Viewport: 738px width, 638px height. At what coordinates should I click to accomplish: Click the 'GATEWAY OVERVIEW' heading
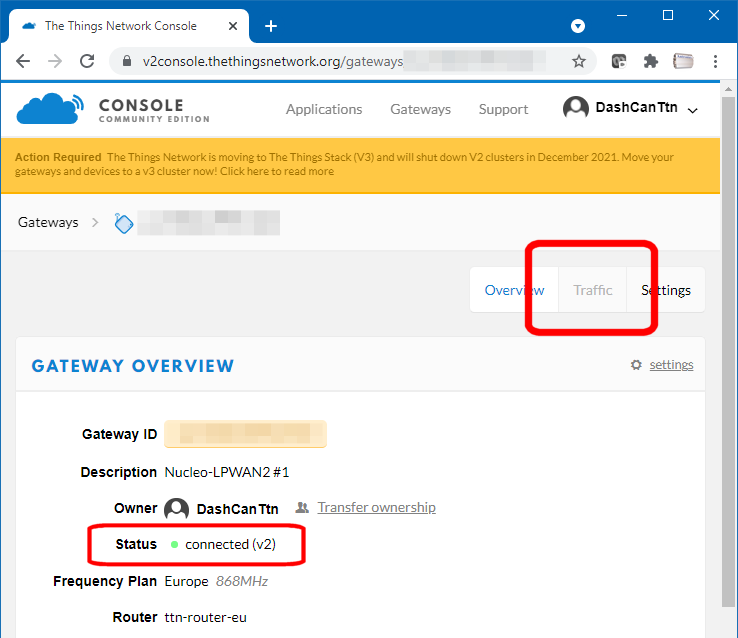tap(133, 366)
